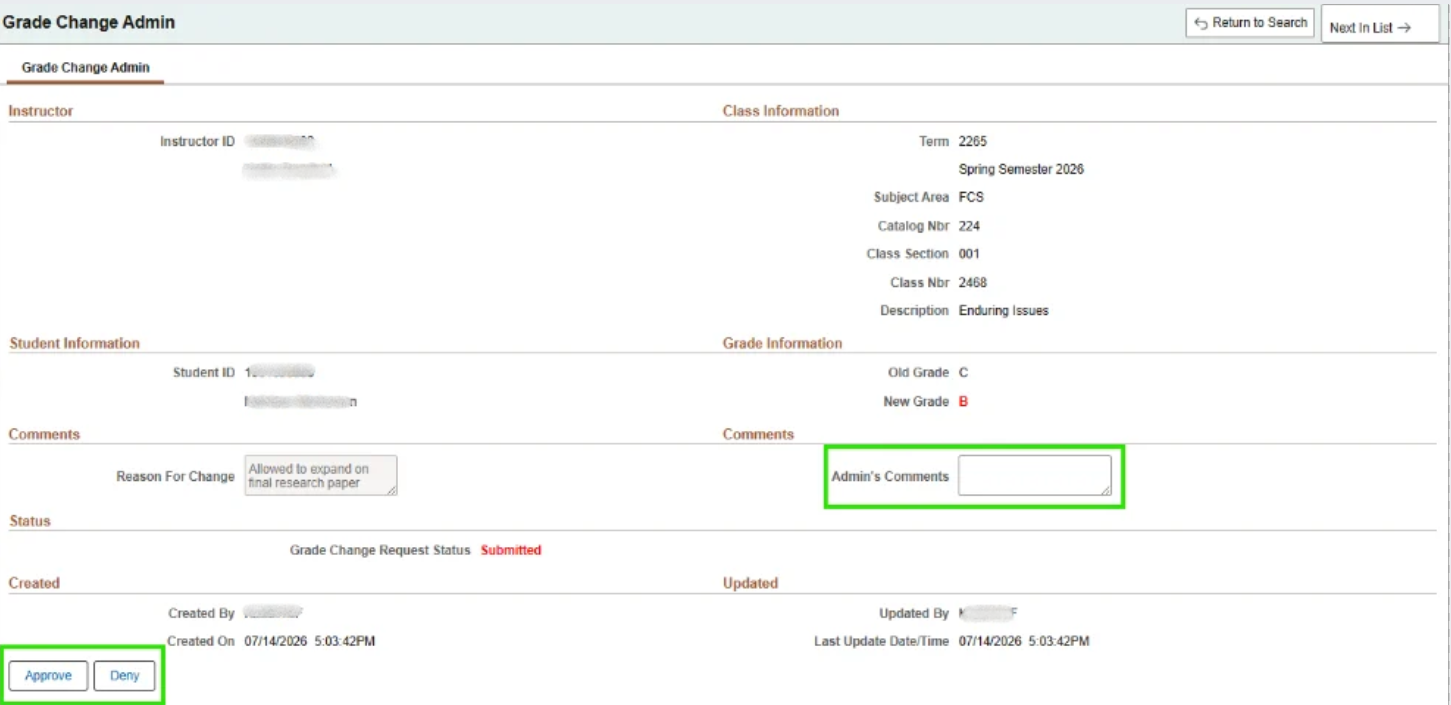Click the Class Section value 001

click(x=969, y=254)
